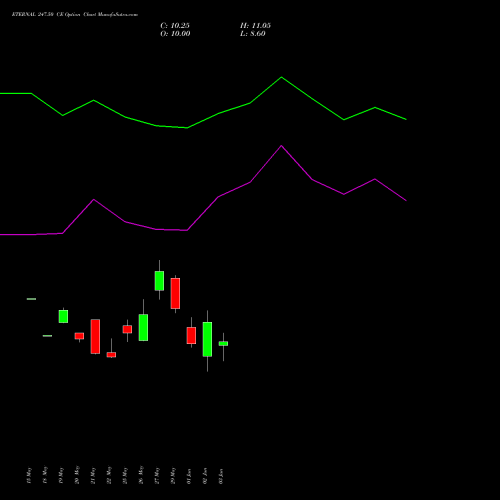
Task: Click the green candle above 19 May
Action: (x=63, y=316)
